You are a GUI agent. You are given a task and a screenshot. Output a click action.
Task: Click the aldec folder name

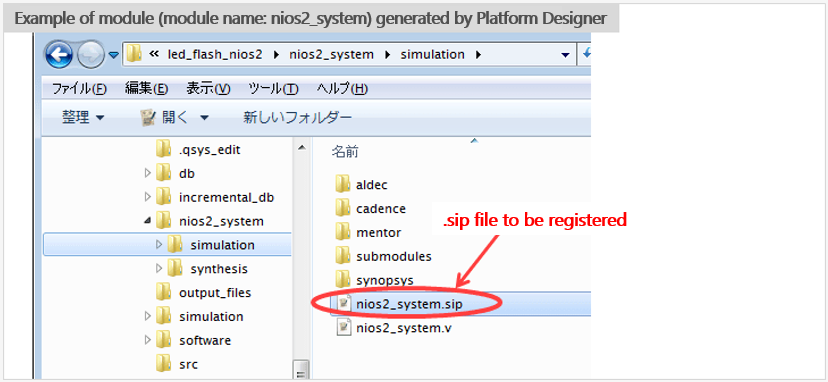tap(372, 185)
